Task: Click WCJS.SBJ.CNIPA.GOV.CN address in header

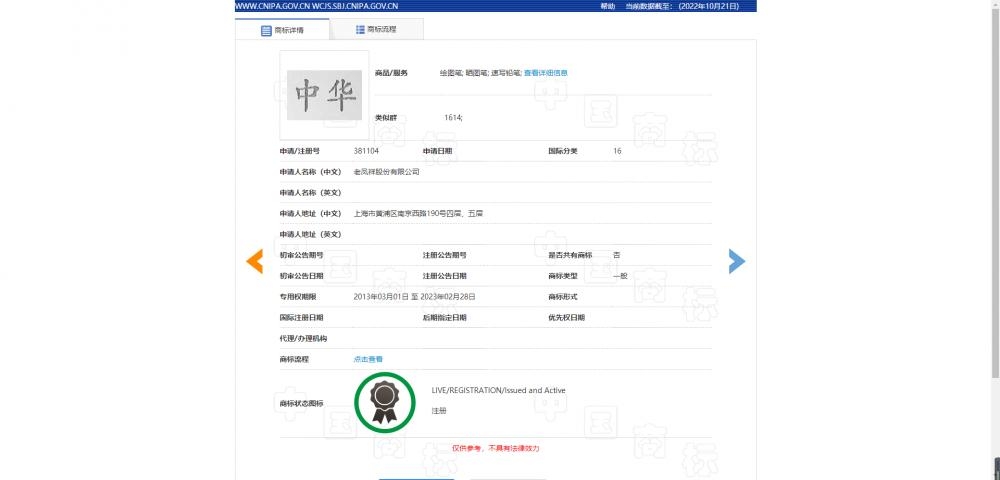Action: tap(355, 6)
